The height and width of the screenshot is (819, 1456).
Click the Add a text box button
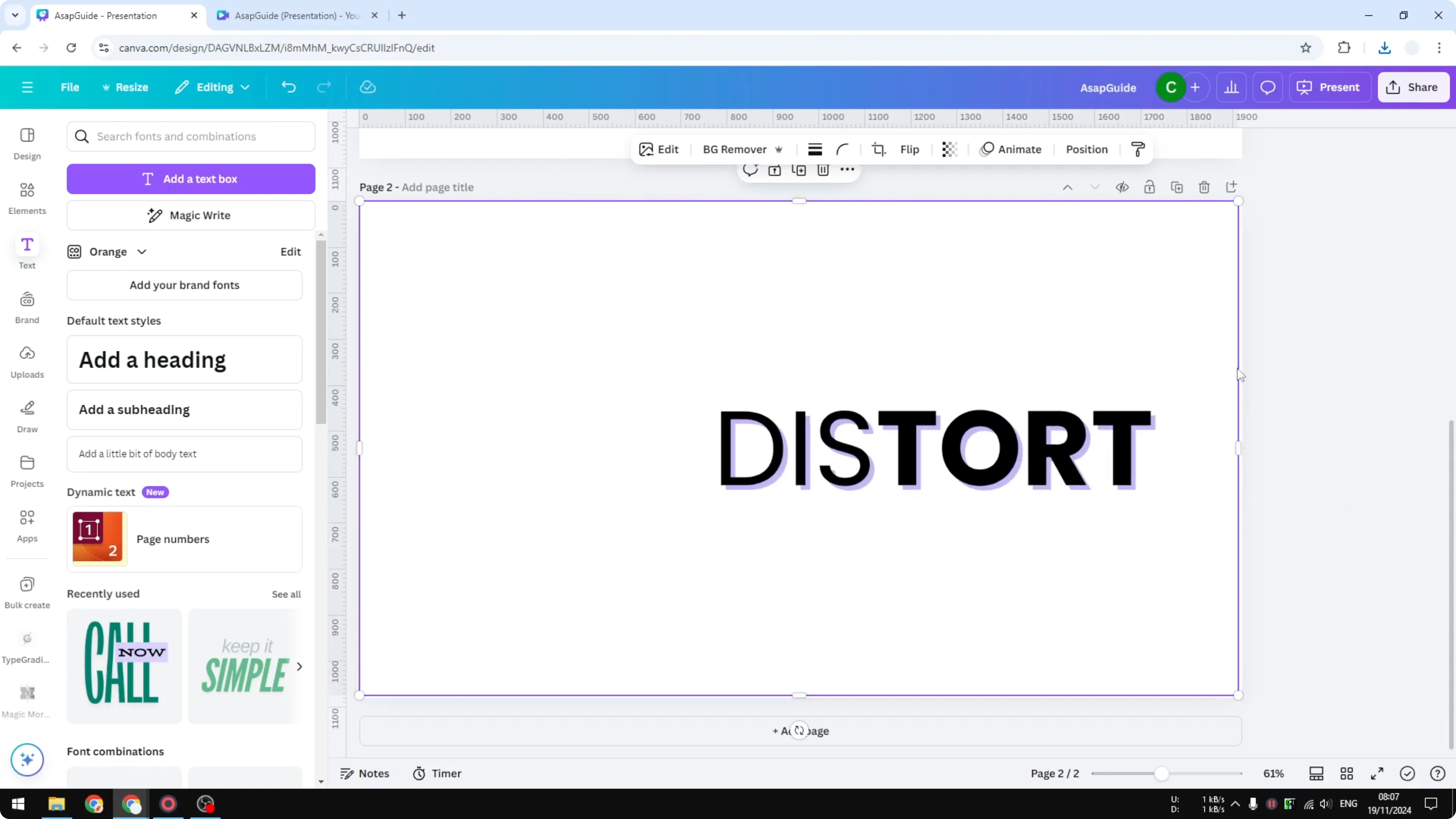pos(190,178)
